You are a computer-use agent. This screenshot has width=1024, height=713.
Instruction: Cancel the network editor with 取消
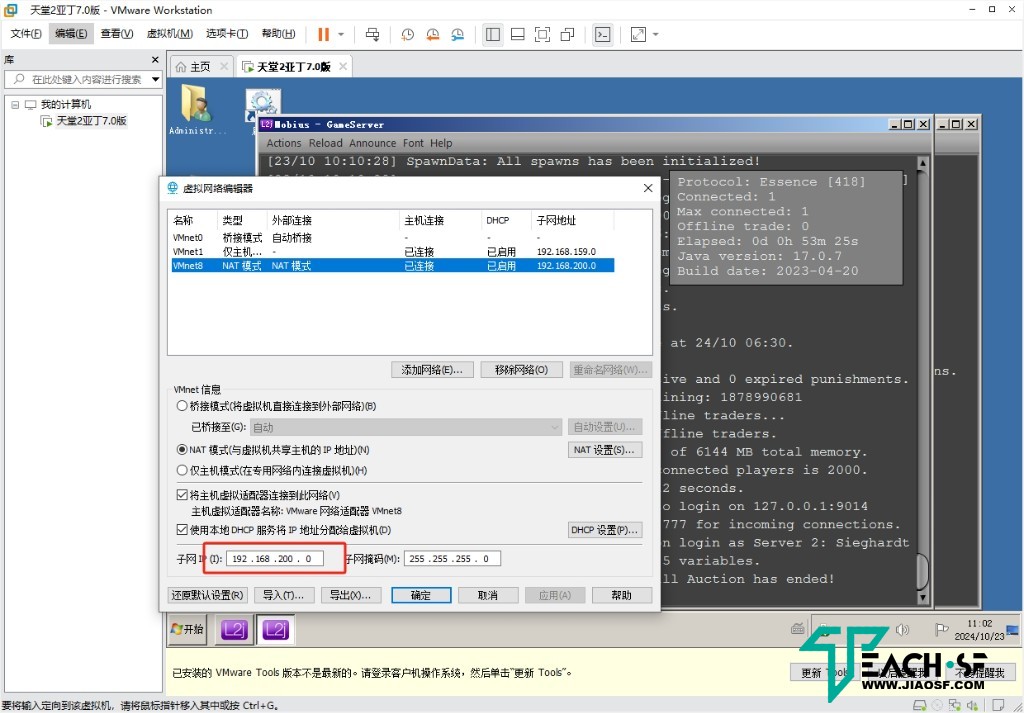[x=488, y=595]
